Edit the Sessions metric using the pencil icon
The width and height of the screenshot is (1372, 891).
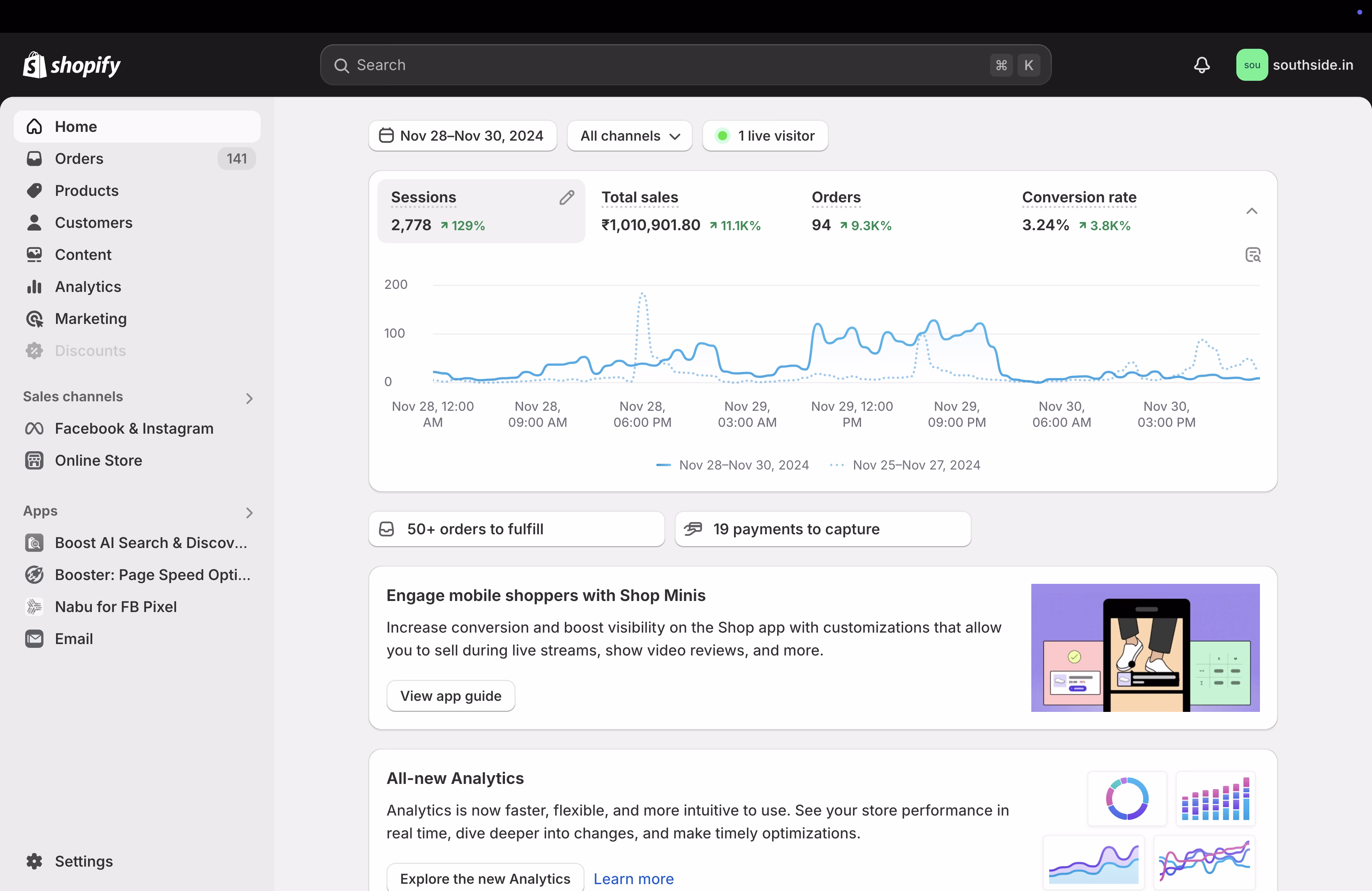567,197
